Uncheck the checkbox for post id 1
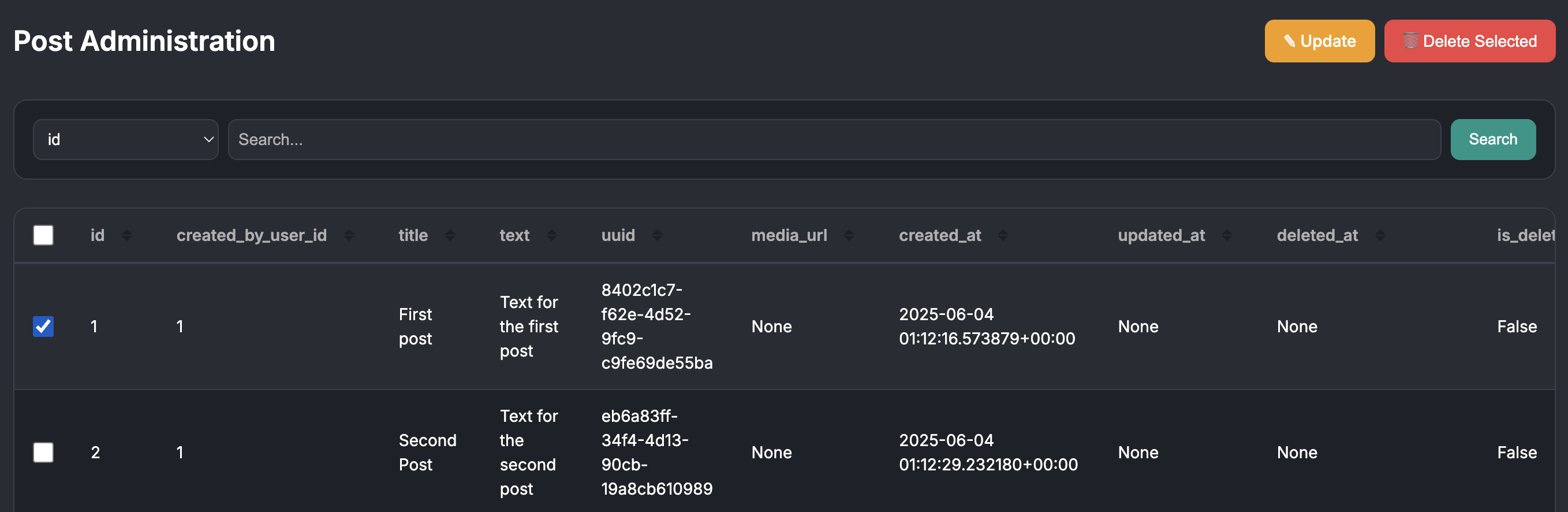 click(43, 326)
